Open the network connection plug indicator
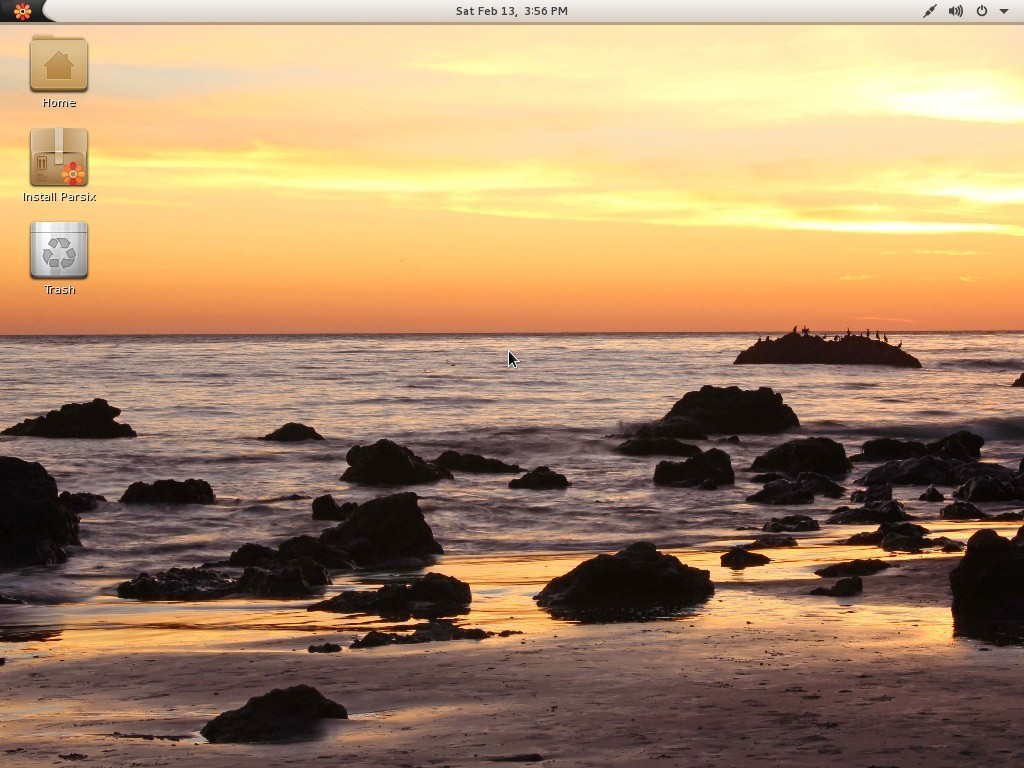This screenshot has width=1024, height=768. 929,11
